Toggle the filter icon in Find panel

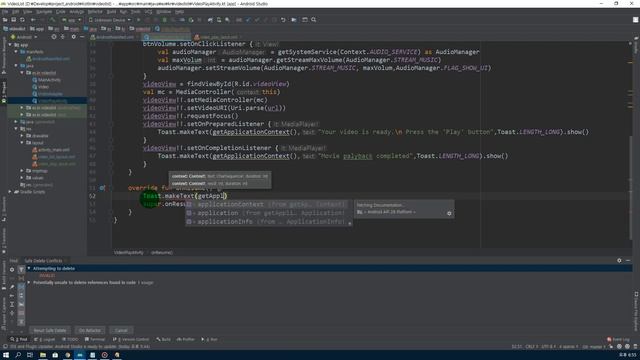tap(21, 269)
